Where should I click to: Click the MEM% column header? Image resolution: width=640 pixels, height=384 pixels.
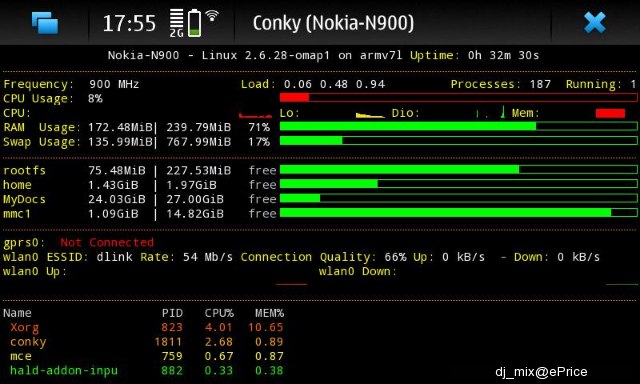tap(269, 313)
